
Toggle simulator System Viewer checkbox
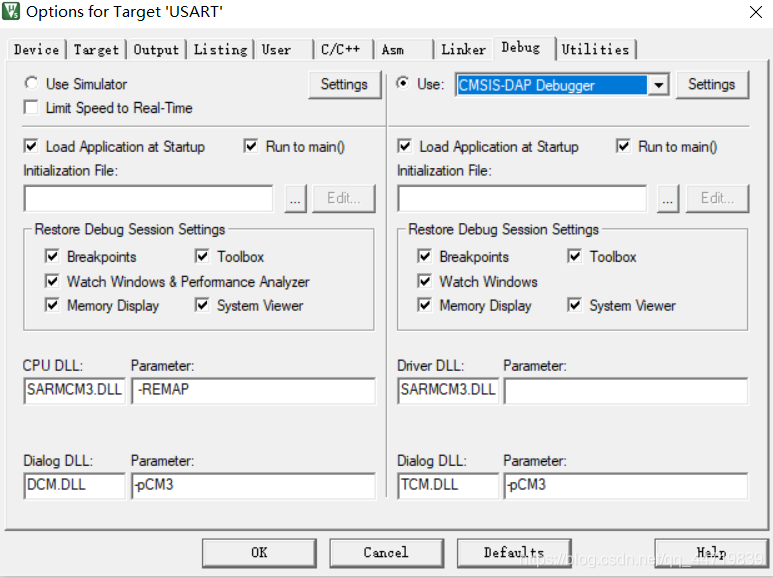click(202, 305)
